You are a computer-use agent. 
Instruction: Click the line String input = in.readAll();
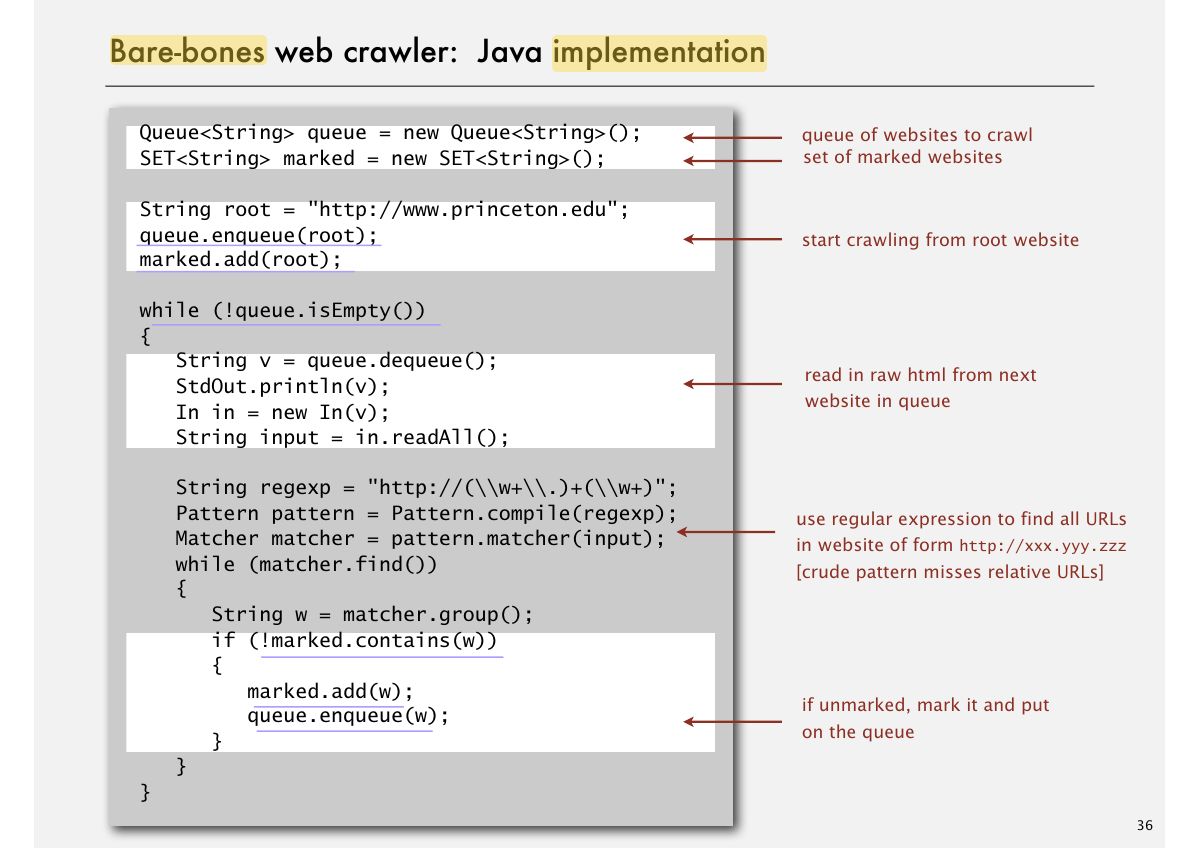coord(342,438)
